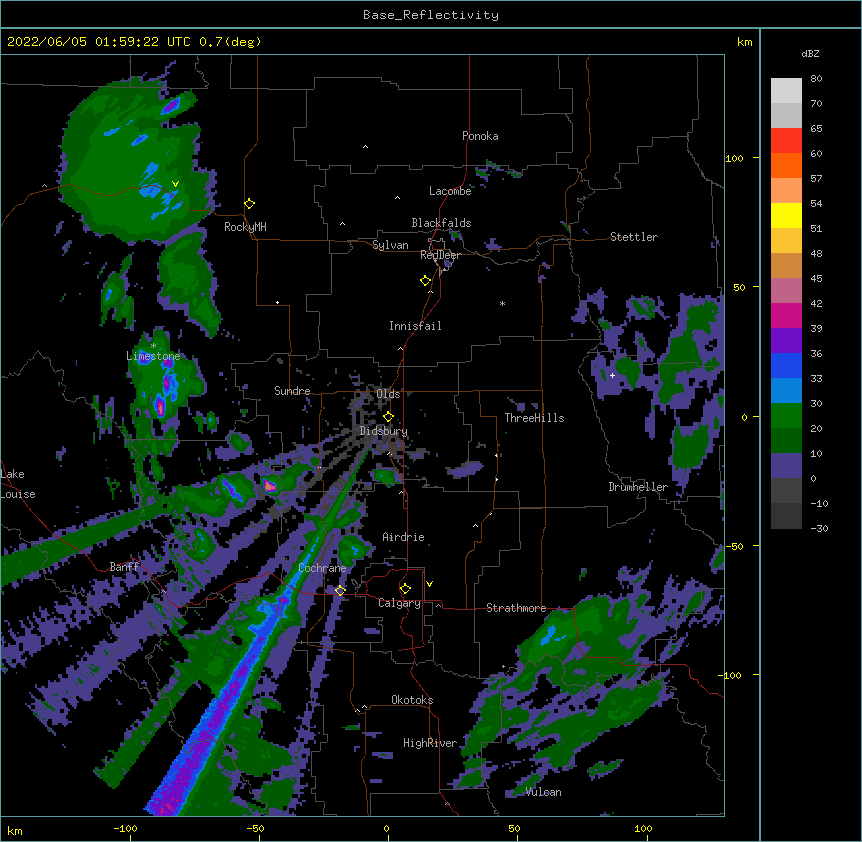
Task: Click the Sundre town label
Action: [292, 391]
